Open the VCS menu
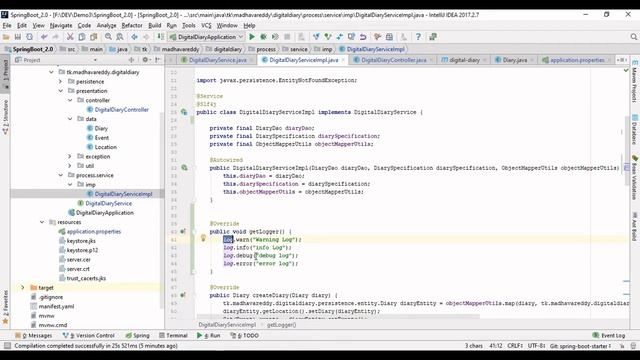 (x=206, y=25)
